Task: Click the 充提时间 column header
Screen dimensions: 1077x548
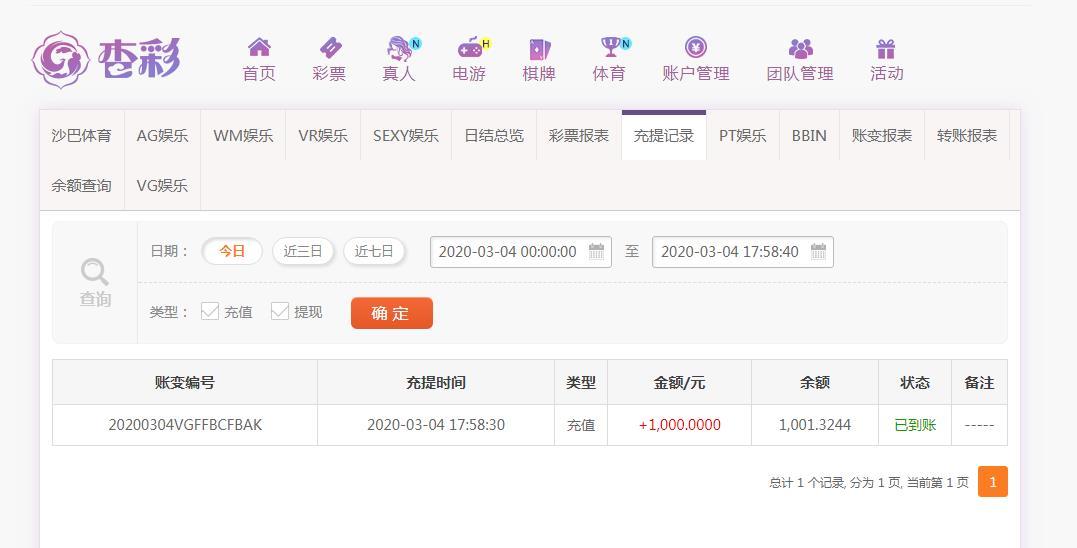Action: tap(436, 383)
